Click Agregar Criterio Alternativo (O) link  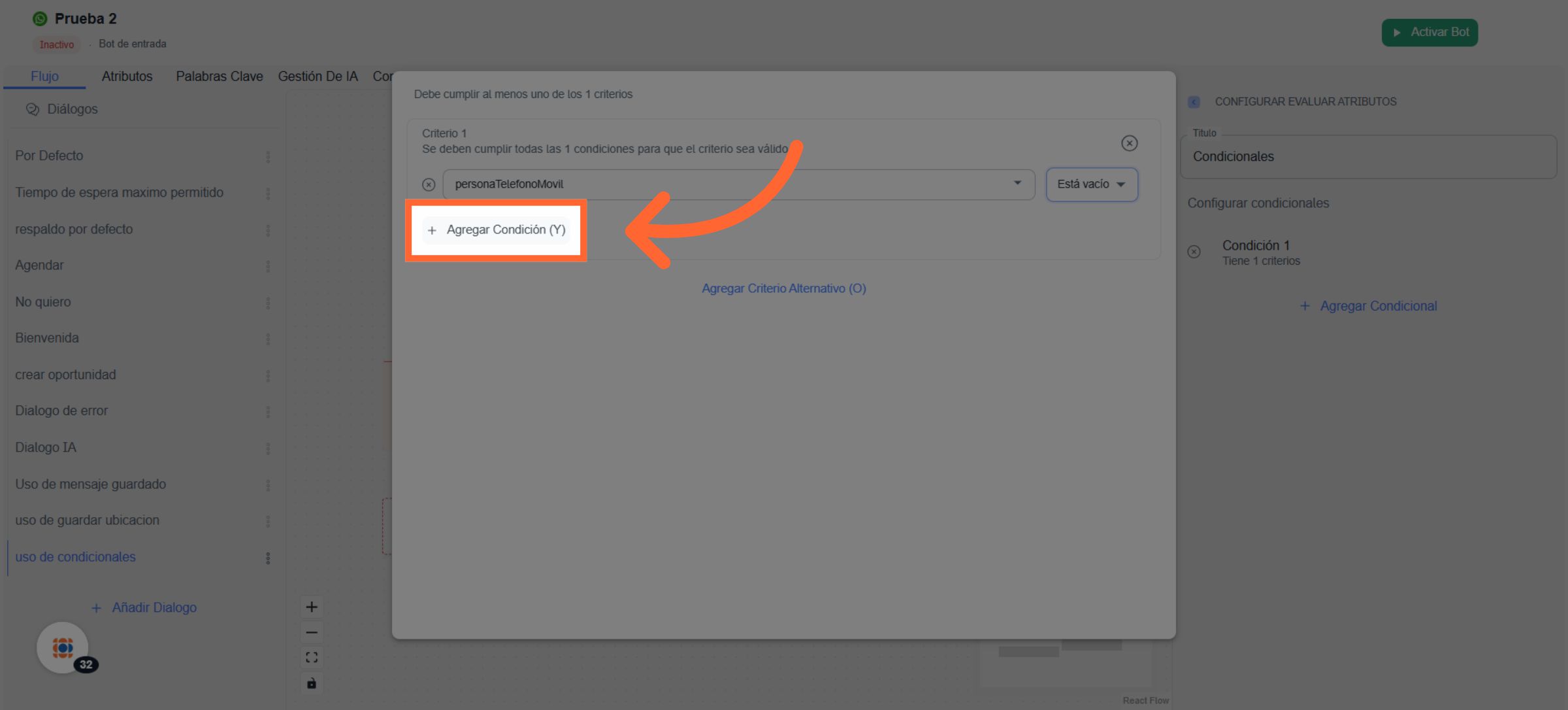pos(783,288)
